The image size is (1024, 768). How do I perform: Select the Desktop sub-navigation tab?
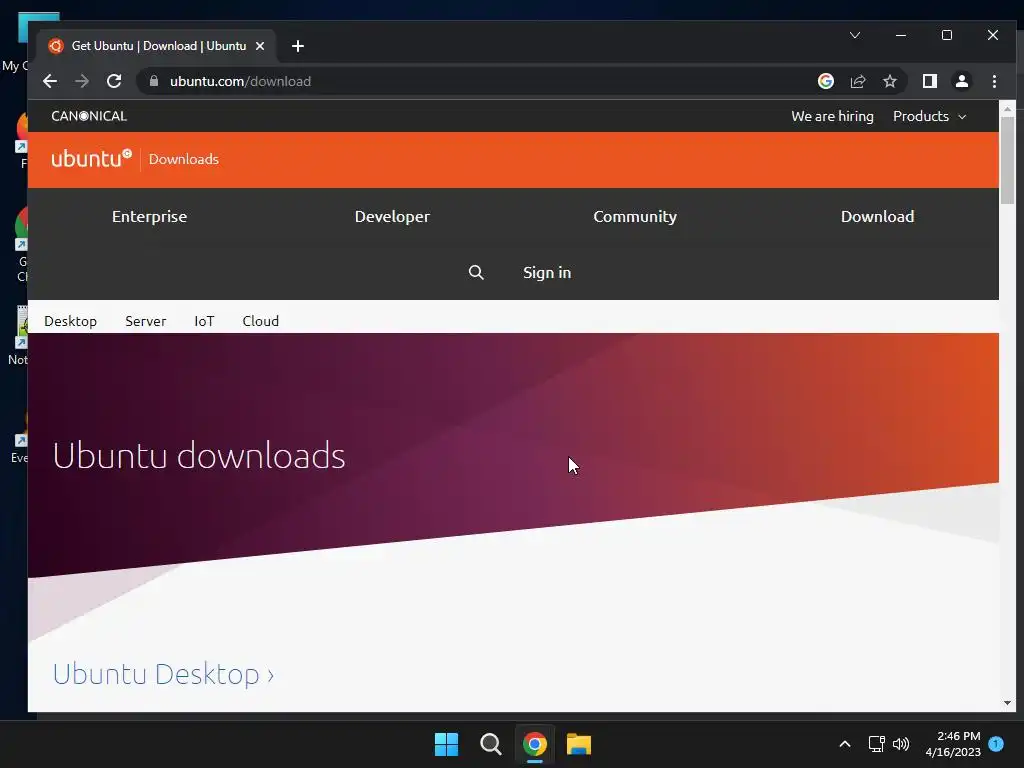point(71,321)
